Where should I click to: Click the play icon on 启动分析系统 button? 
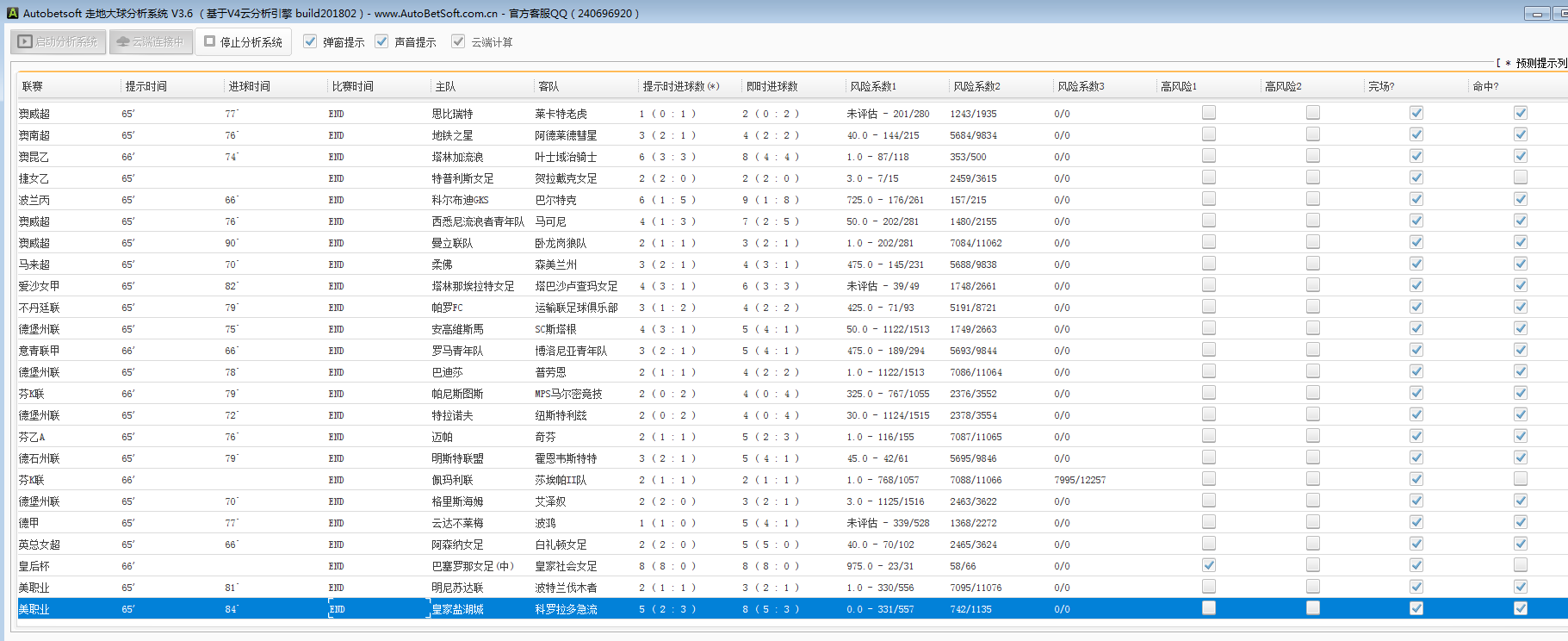(x=25, y=41)
